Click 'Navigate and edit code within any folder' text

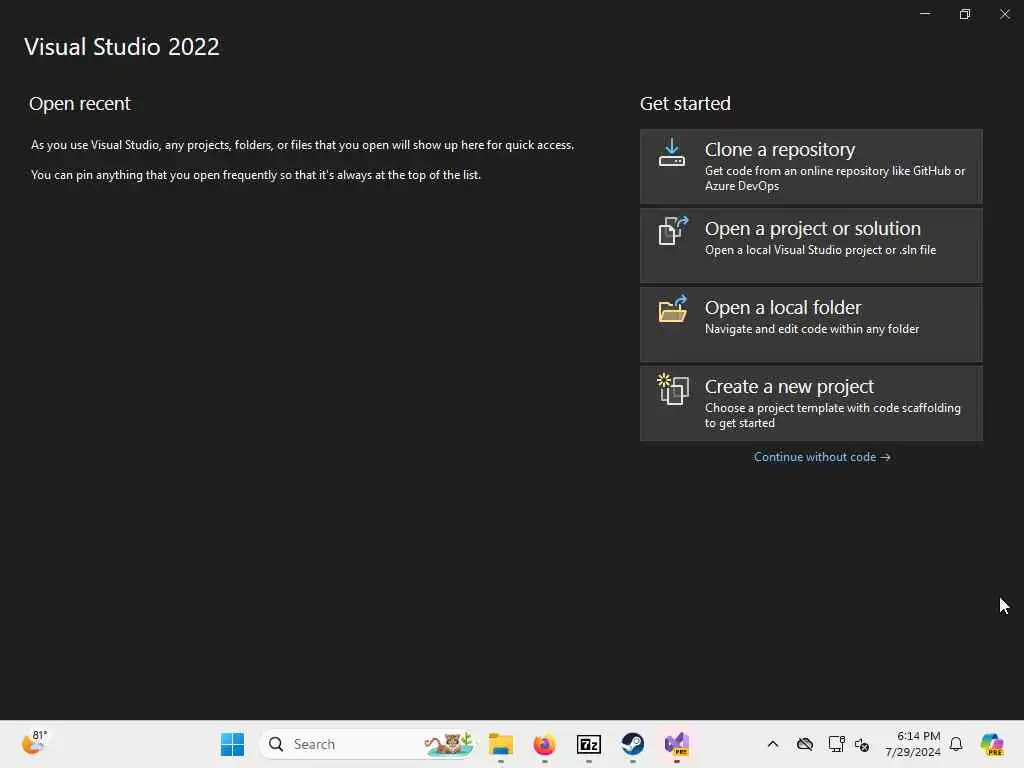(812, 329)
